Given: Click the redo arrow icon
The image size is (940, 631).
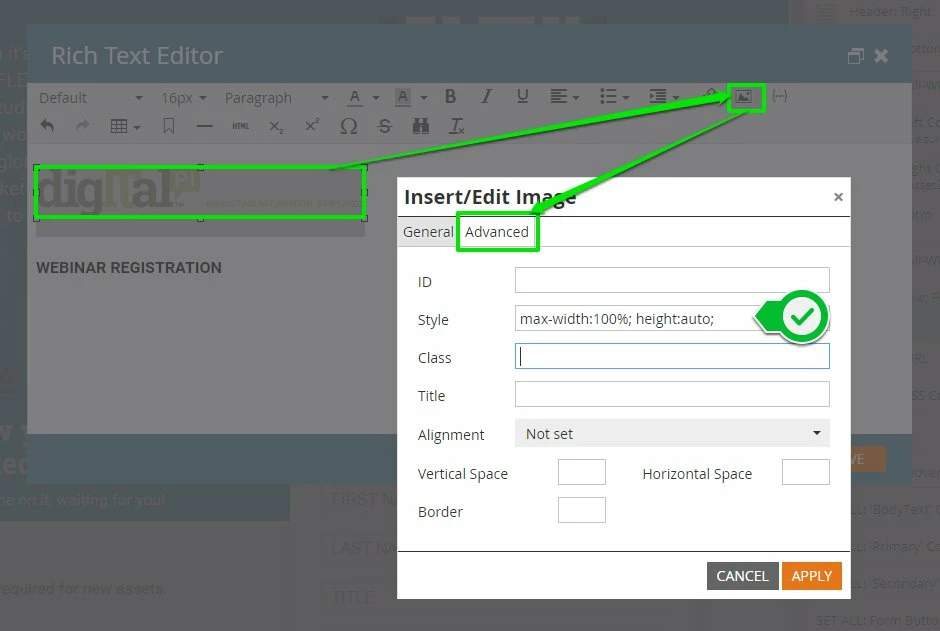Looking at the screenshot, I should [x=83, y=126].
